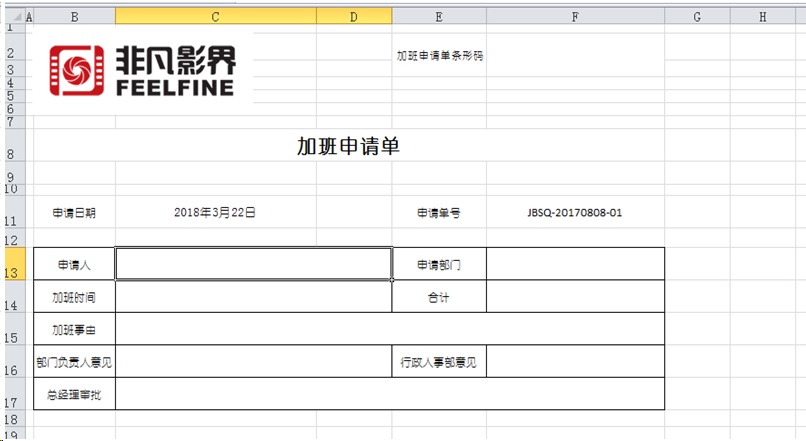Select row 13 header
Viewport: 806px width, 441px height.
pos(10,266)
